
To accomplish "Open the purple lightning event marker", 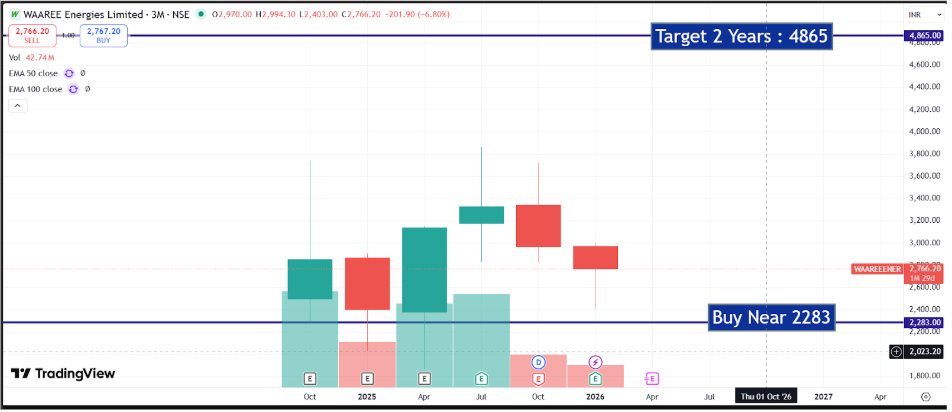I will (596, 362).
